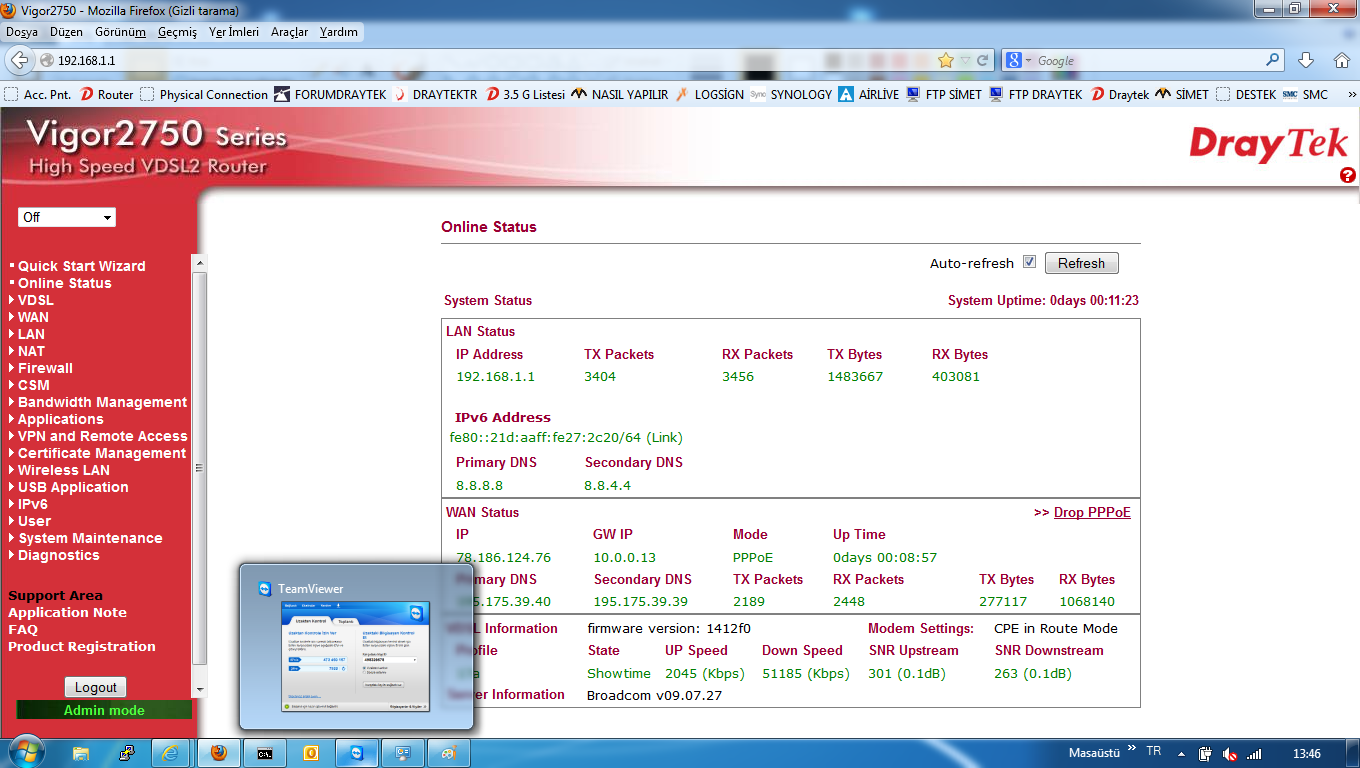This screenshot has height=768, width=1360.
Task: Disable the Auto-refresh checkbox
Action: 1029,263
